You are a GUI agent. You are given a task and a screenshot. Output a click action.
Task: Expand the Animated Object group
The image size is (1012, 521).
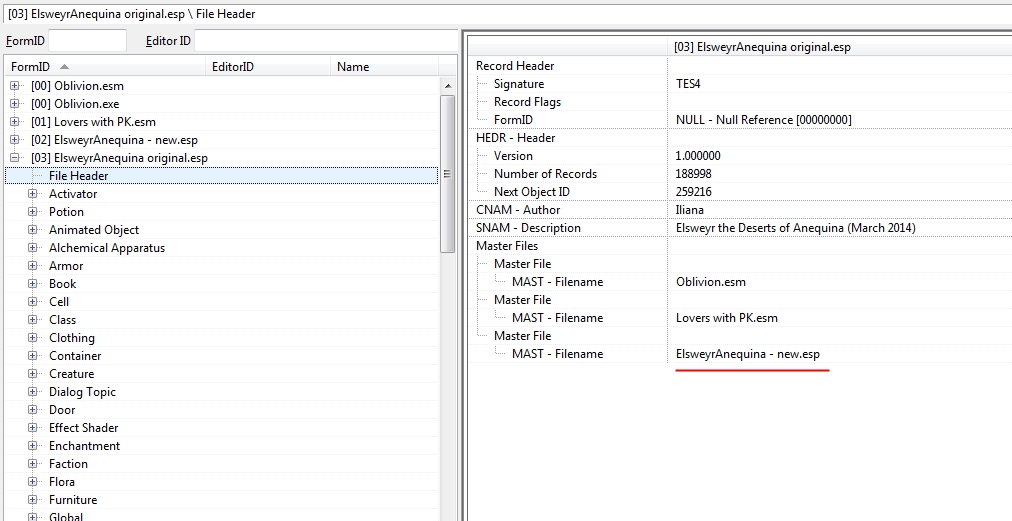[33, 230]
